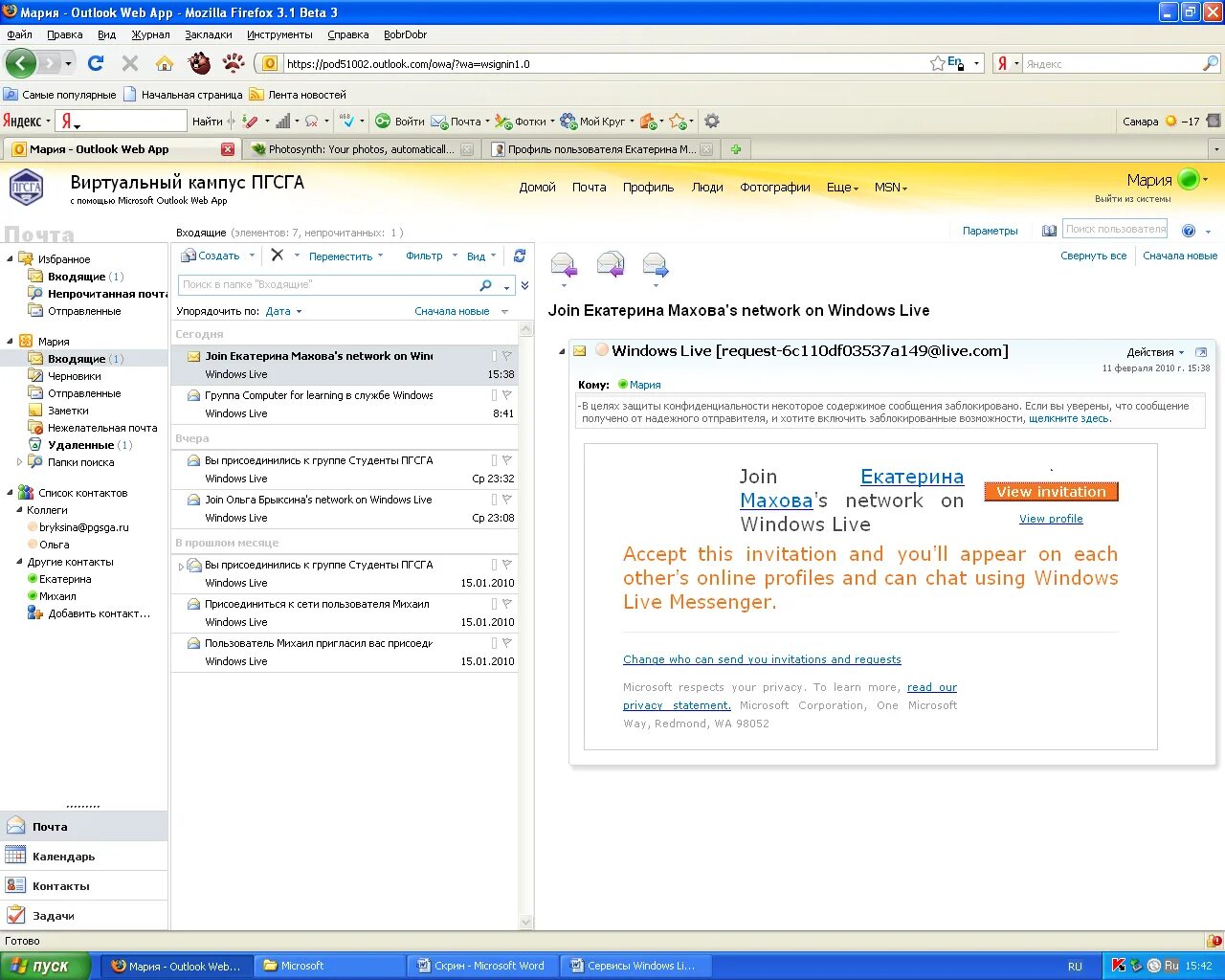Refresh the message list in Outlook
Viewport: 1225px width, 980px height.
click(x=520, y=256)
